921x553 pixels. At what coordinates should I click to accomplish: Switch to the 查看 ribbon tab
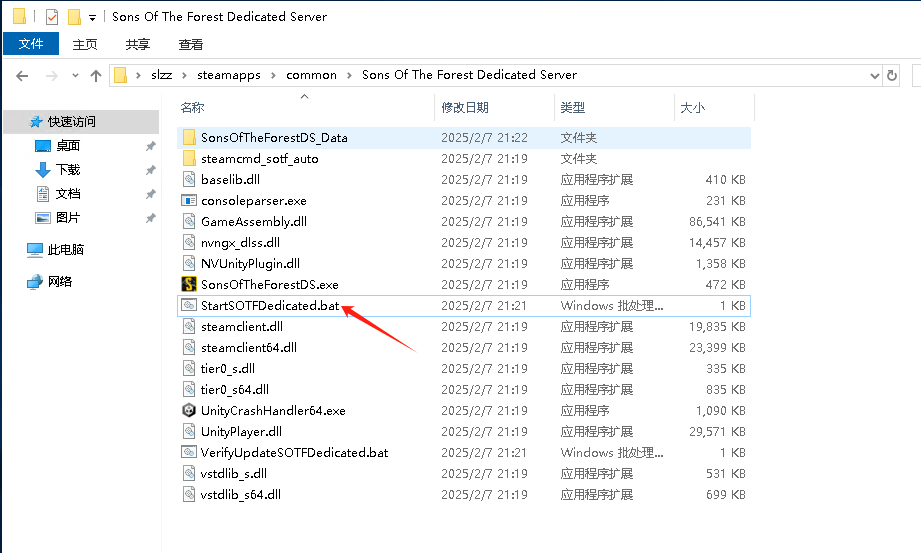click(x=190, y=45)
